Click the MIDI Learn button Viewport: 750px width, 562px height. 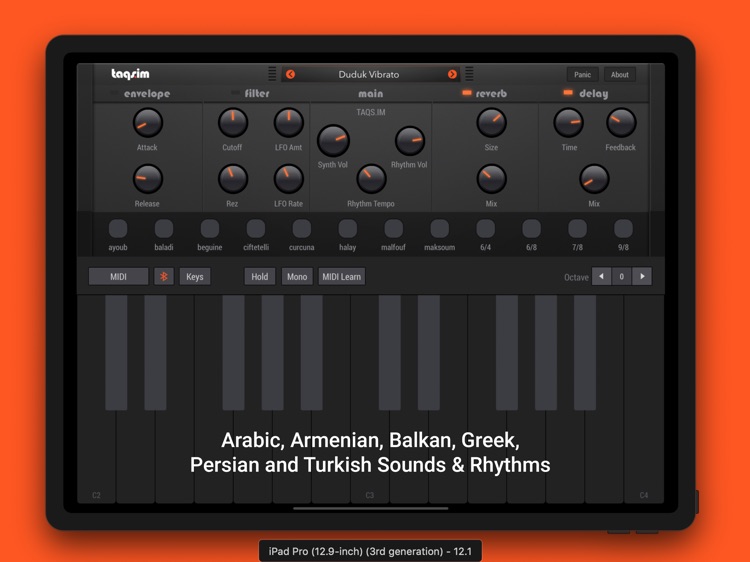pos(342,276)
